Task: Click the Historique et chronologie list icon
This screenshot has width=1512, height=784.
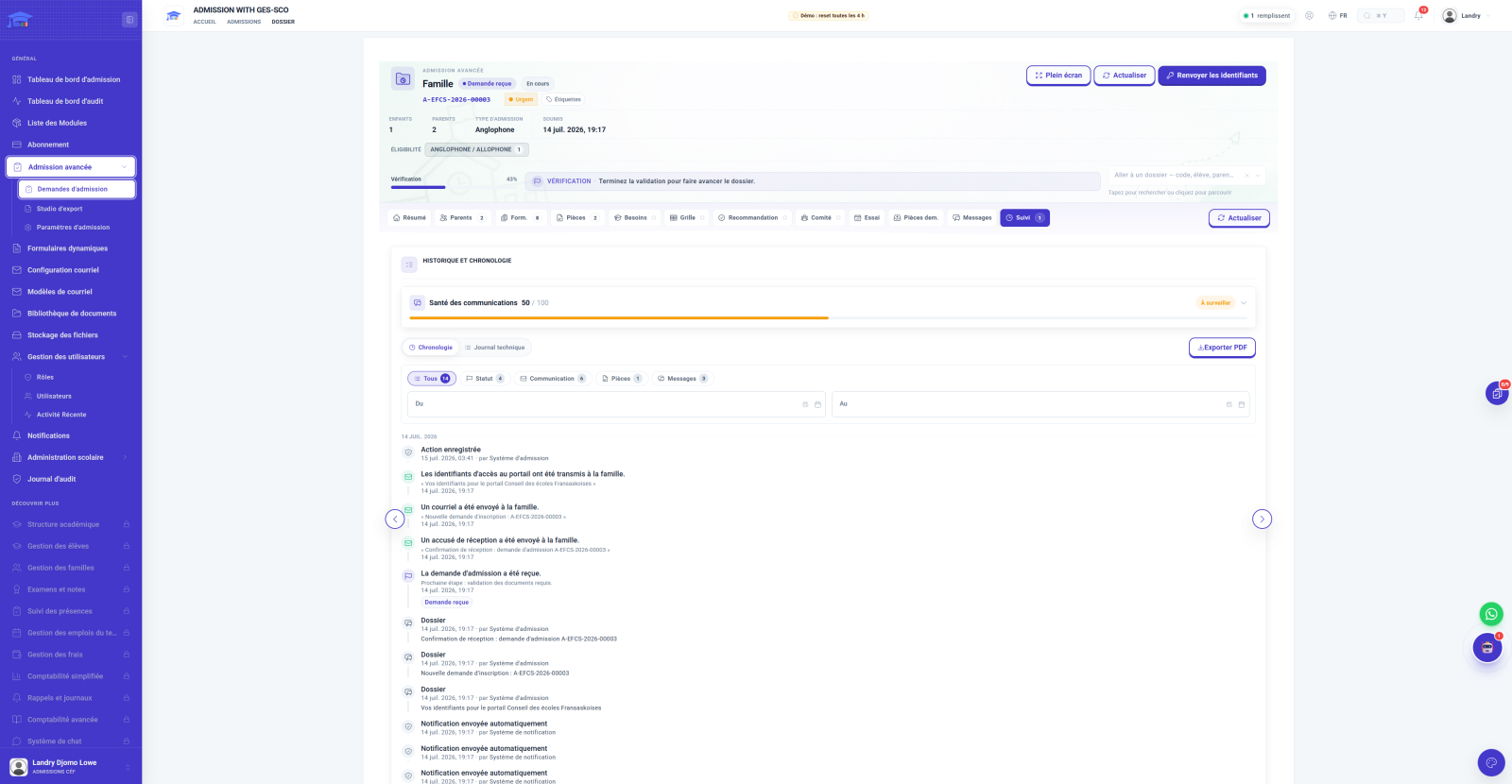Action: [x=409, y=265]
